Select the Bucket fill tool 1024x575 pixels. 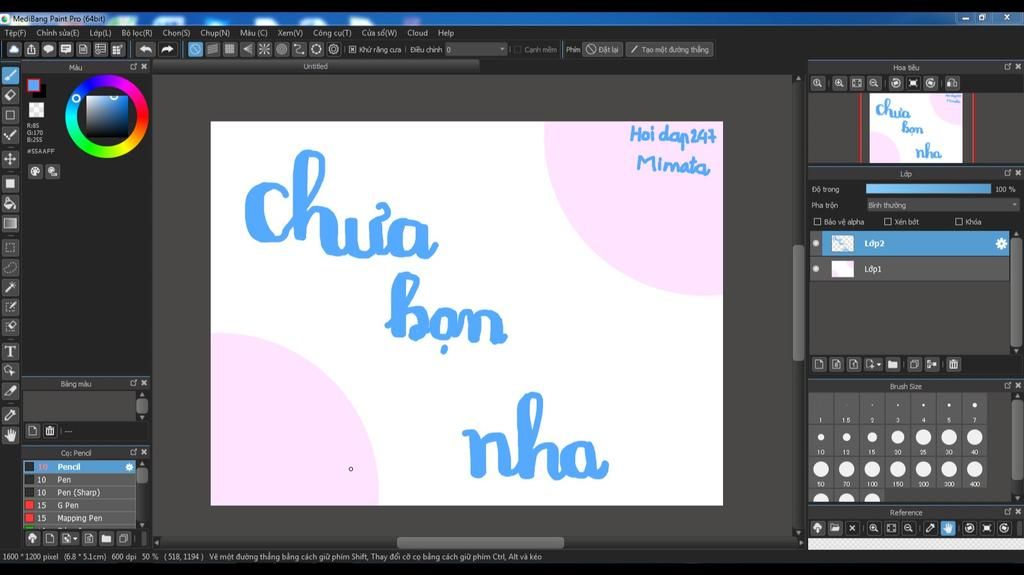(x=10, y=203)
